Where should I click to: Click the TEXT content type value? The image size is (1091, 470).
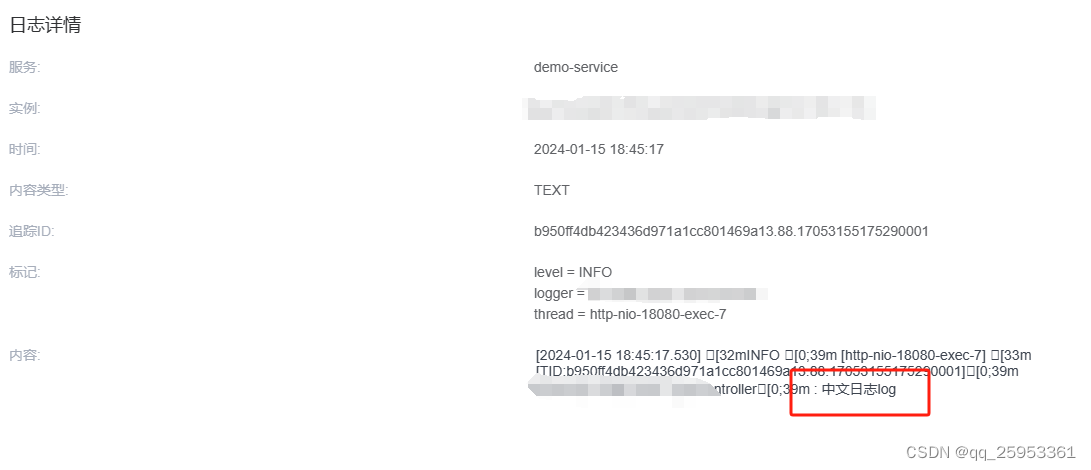[552, 190]
